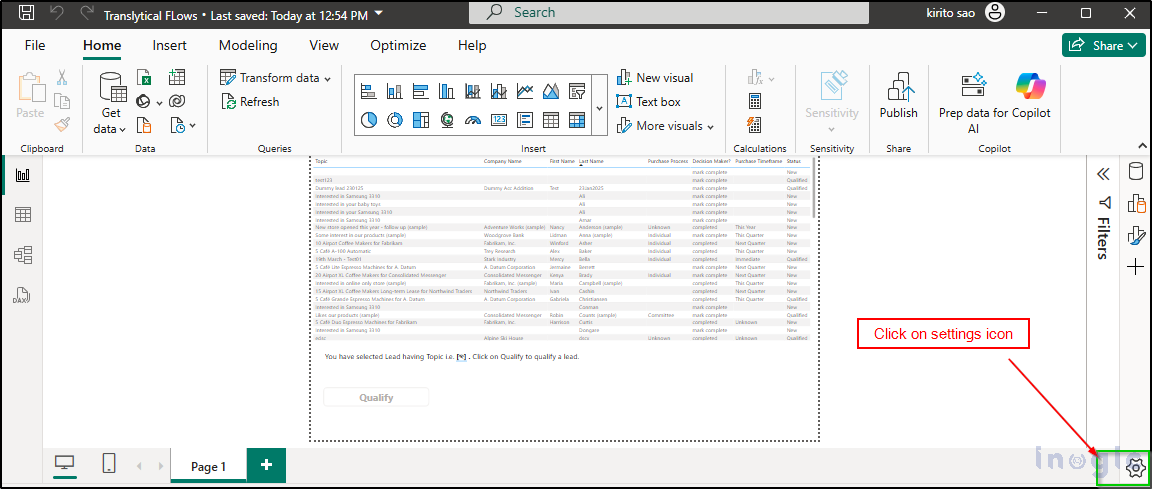Add a new page with plus button
1152x489 pixels.
(x=266, y=465)
